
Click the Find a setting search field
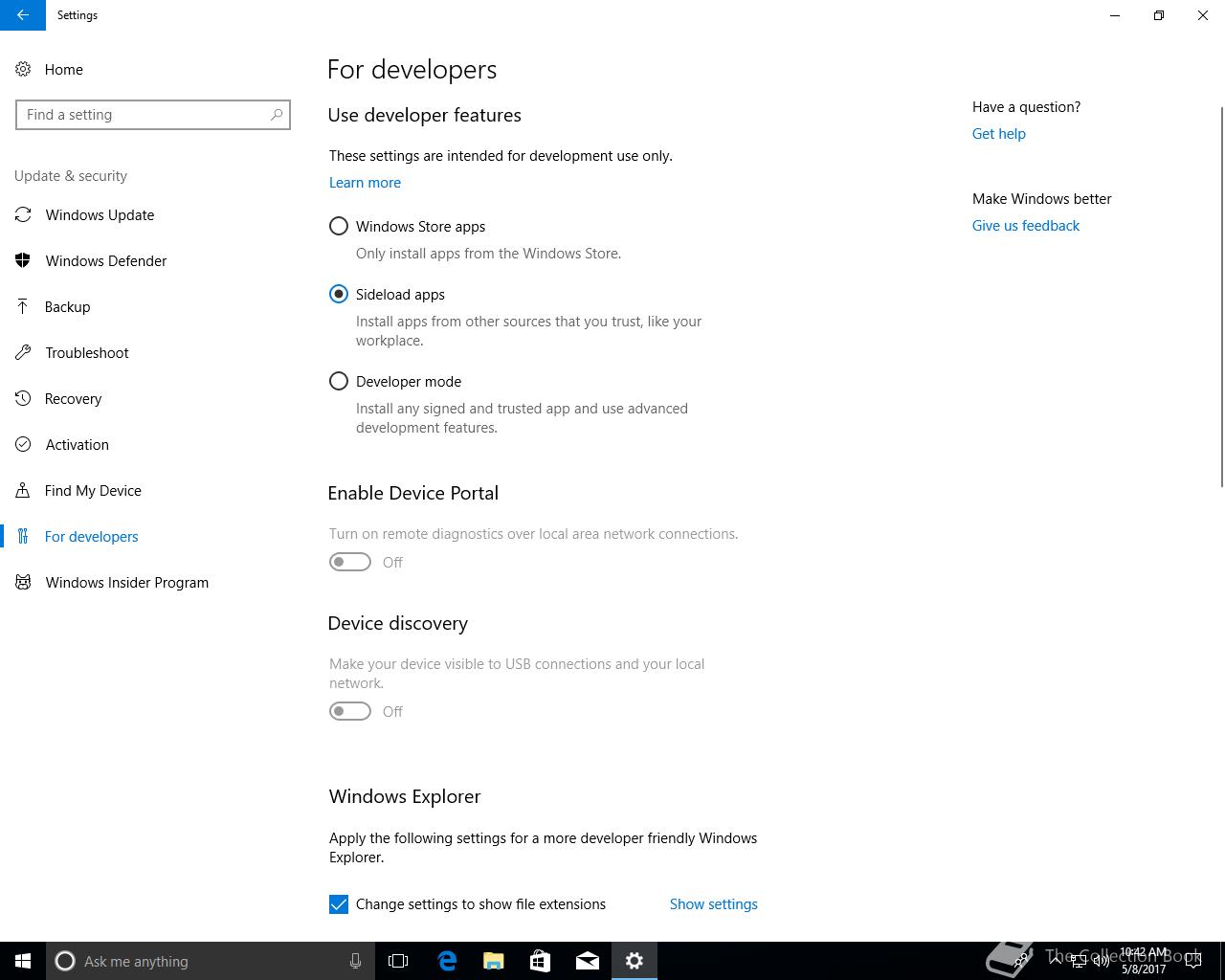pos(153,115)
